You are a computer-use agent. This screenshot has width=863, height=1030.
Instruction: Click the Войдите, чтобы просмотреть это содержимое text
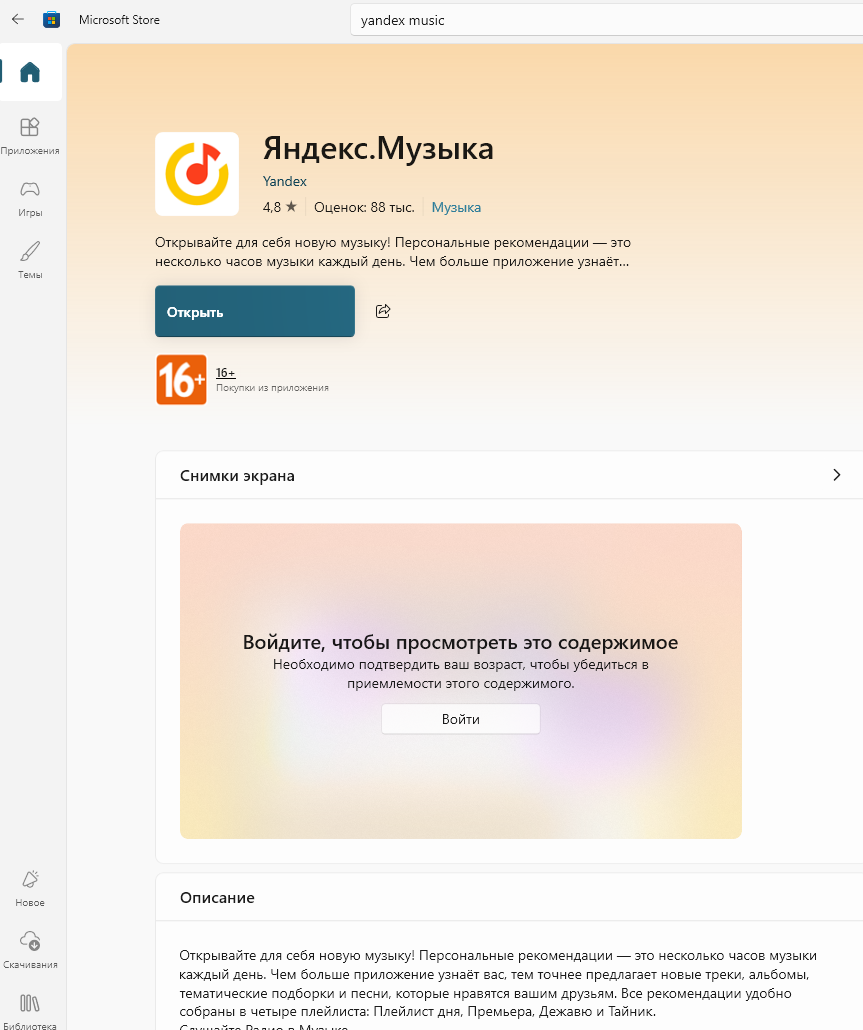(x=460, y=642)
